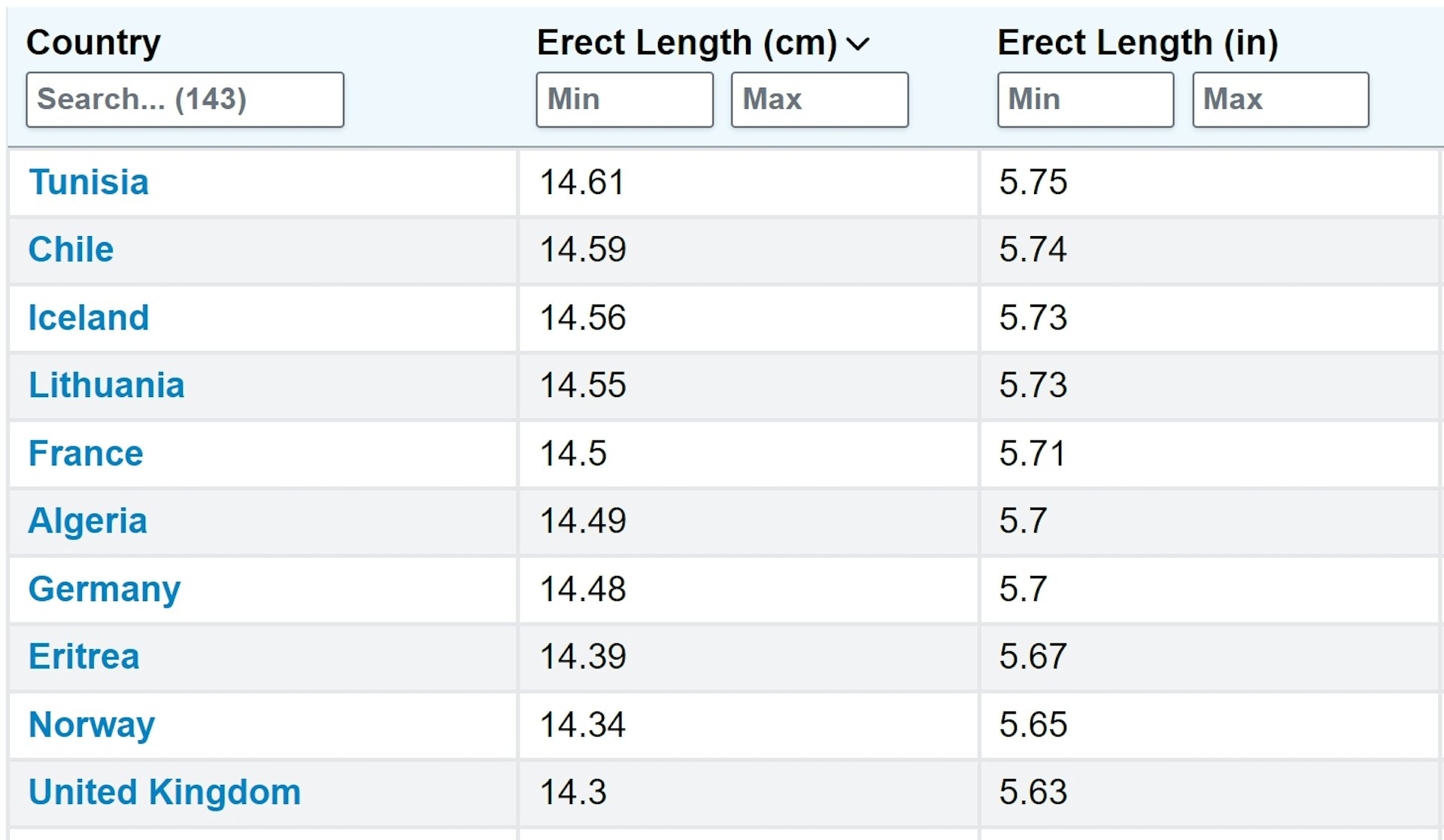Open the Lithuania country link
This screenshot has width=1444, height=840.
tap(106, 385)
